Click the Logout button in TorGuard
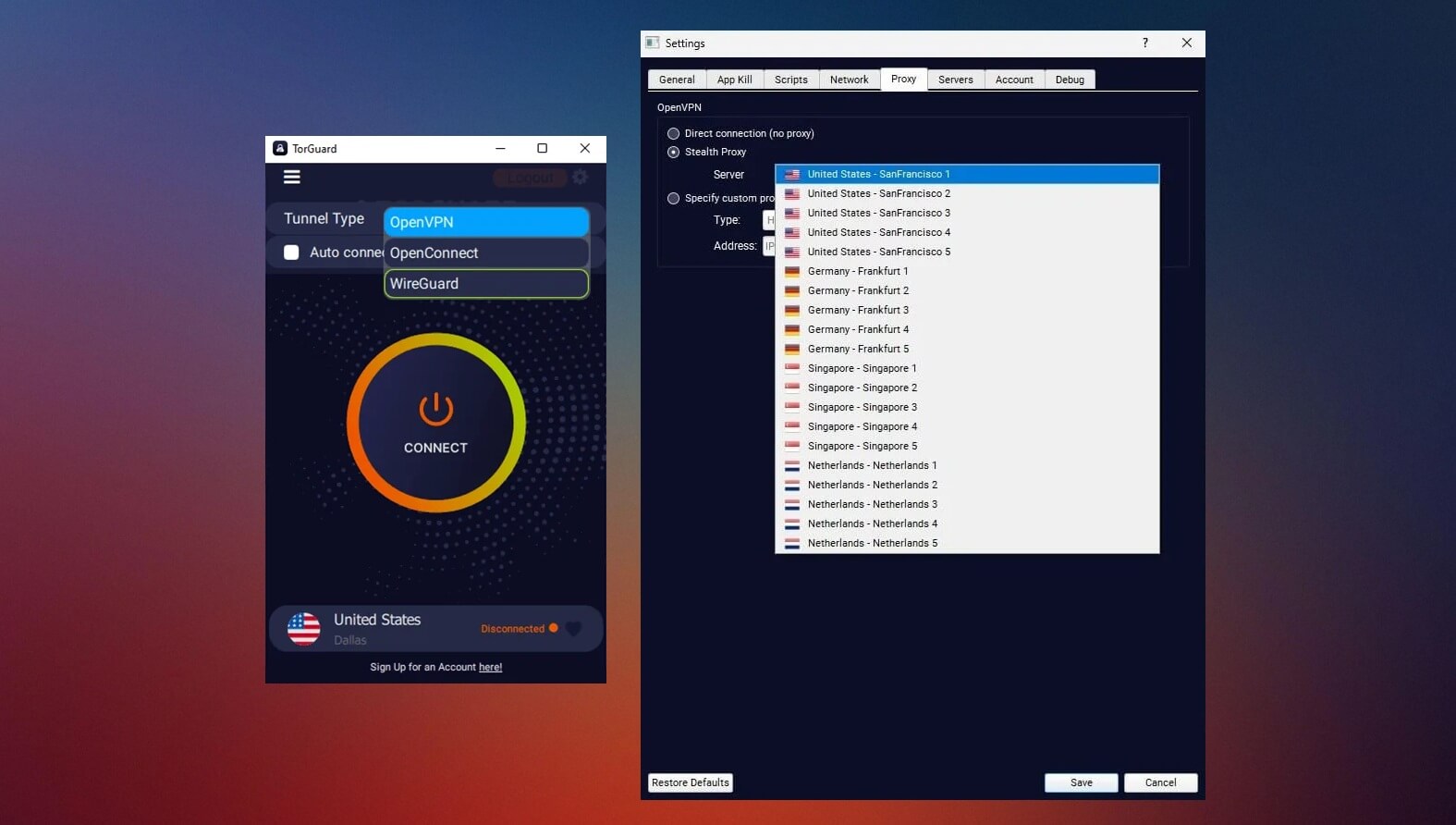 click(x=531, y=177)
